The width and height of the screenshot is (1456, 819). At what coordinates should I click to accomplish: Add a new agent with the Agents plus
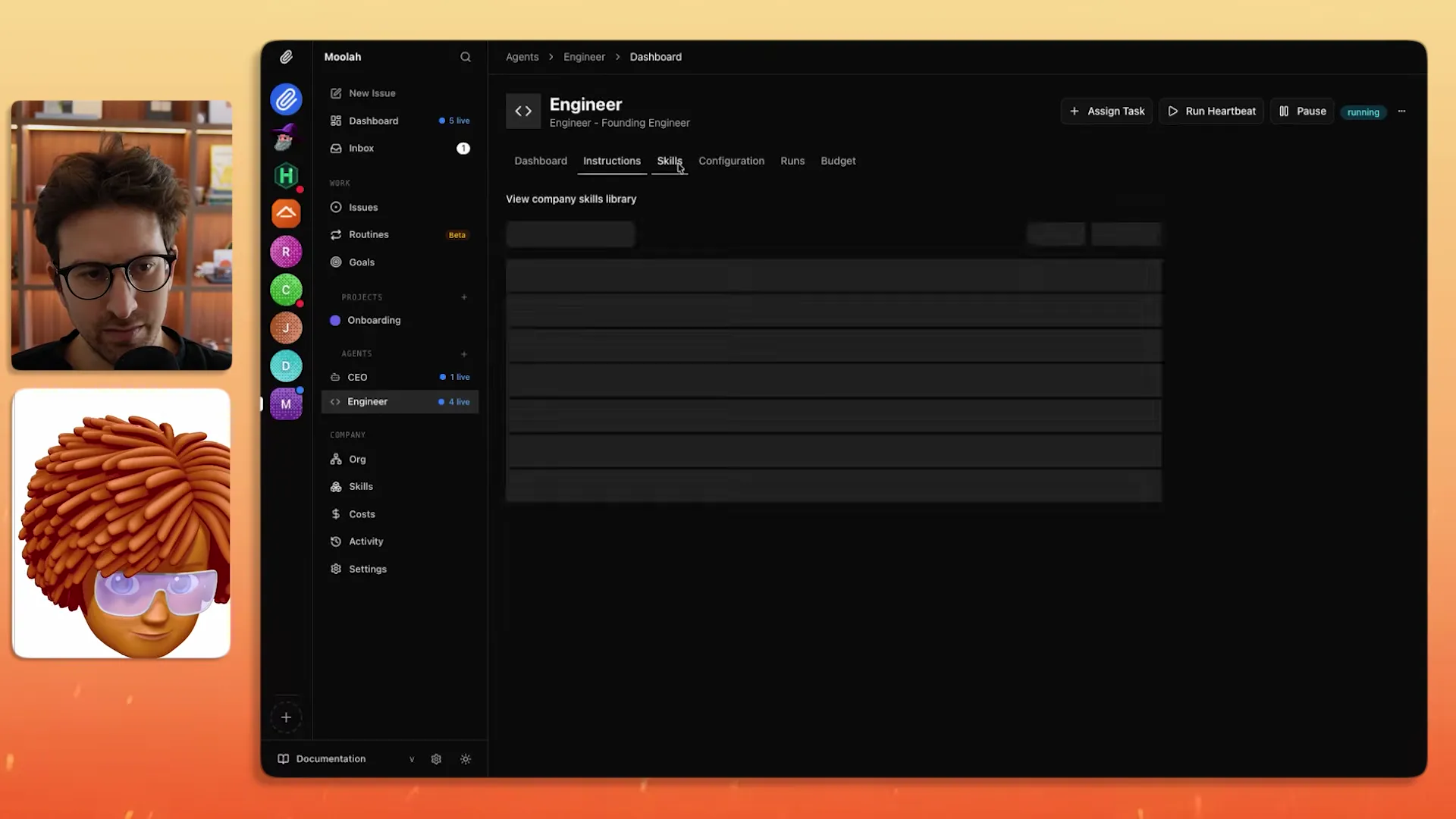point(464,353)
